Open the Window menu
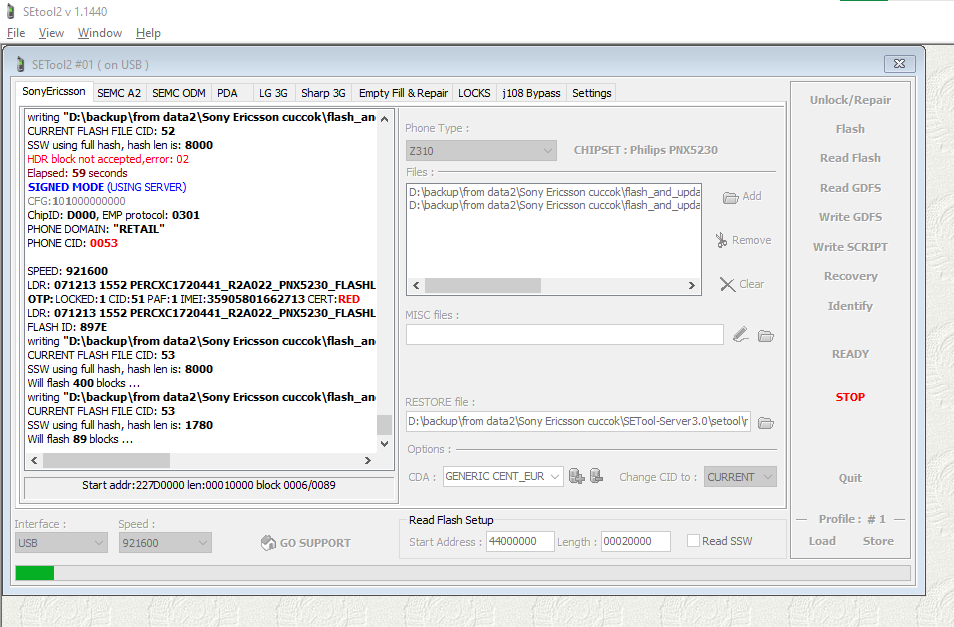The image size is (954, 627). 100,33
